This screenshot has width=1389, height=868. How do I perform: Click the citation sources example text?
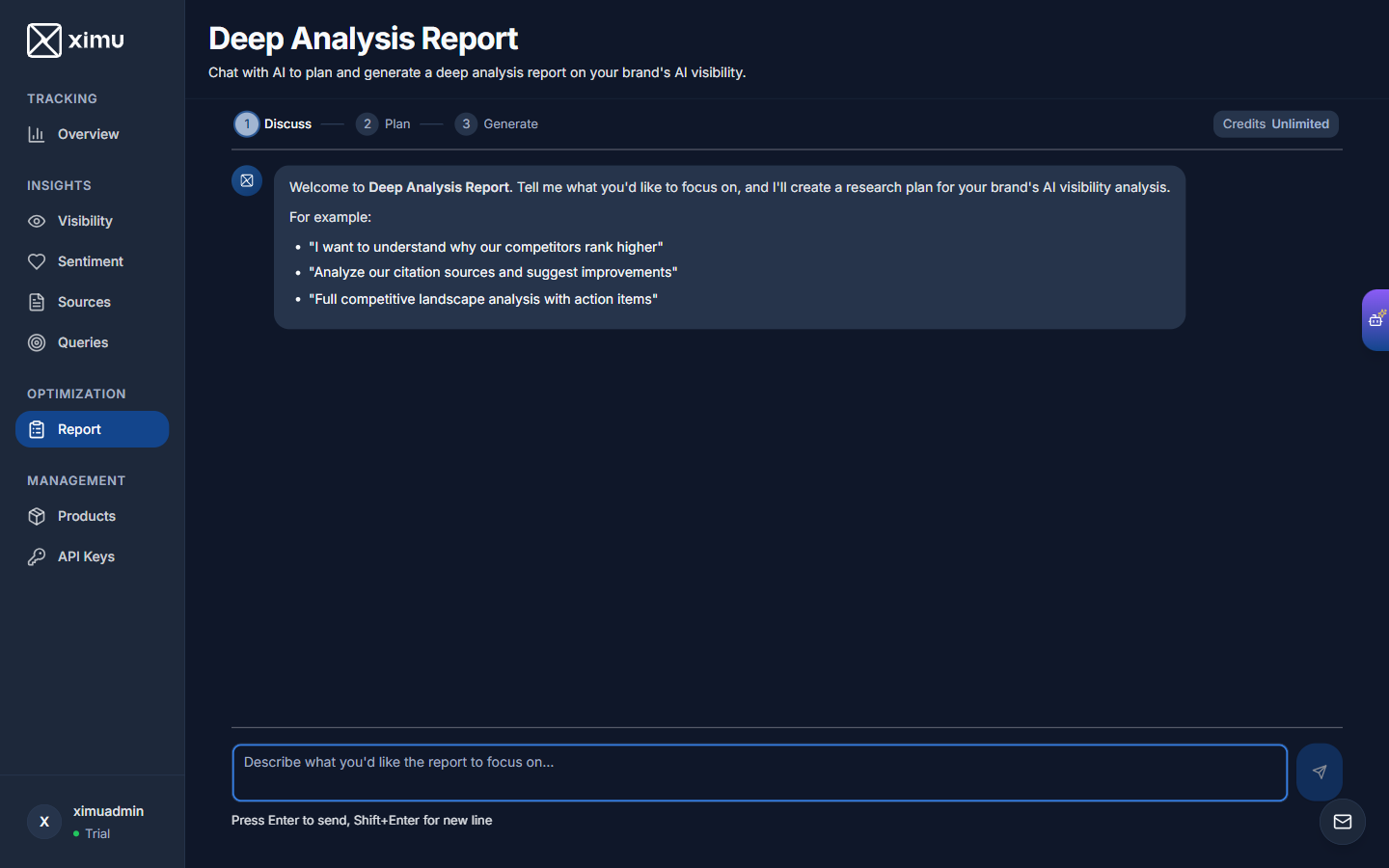coord(493,272)
